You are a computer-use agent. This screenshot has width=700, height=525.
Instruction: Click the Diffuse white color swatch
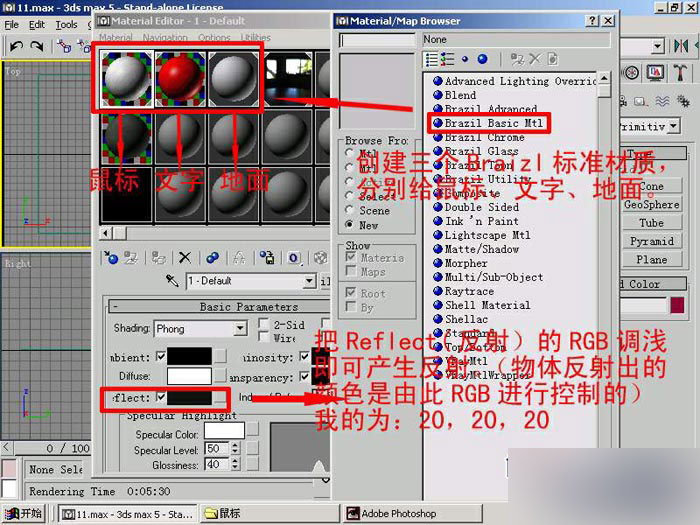coord(189,376)
